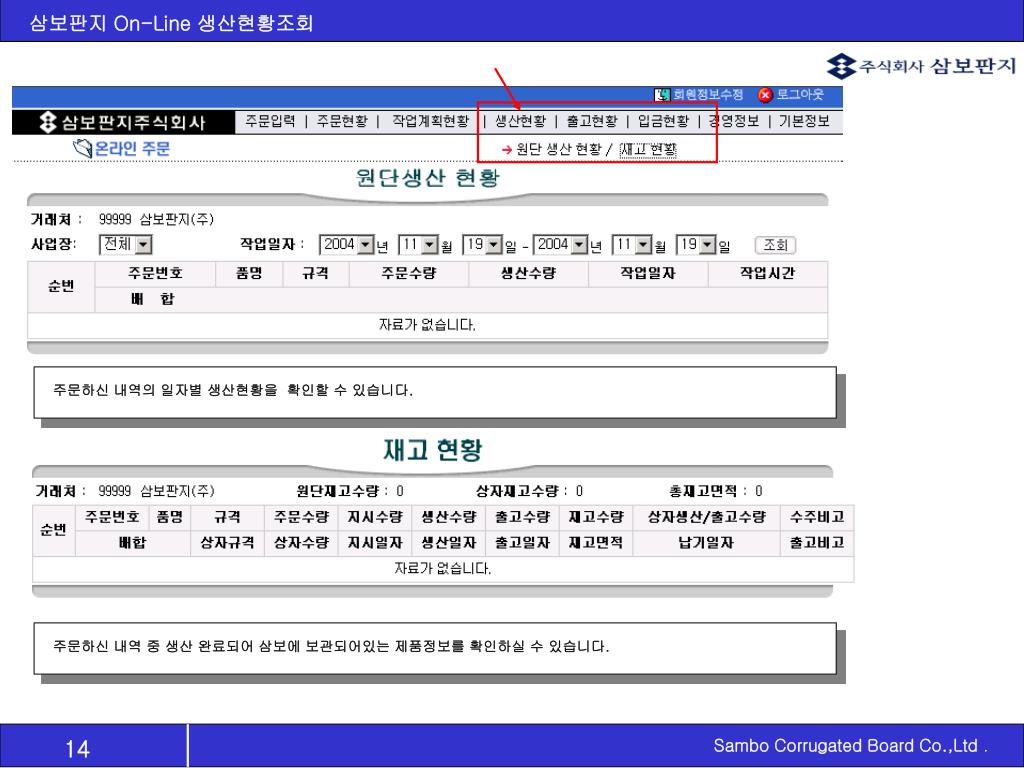Open the 주문입력 menu
Viewport: 1024px width, 768px height.
coord(270,121)
